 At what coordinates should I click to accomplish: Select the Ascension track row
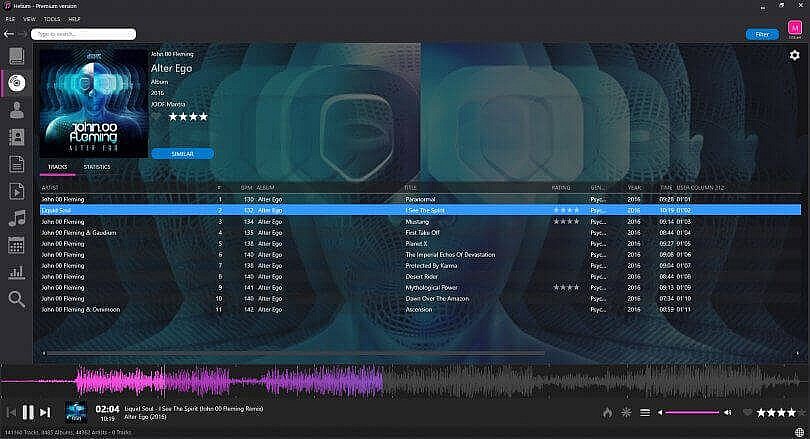tap(420, 309)
